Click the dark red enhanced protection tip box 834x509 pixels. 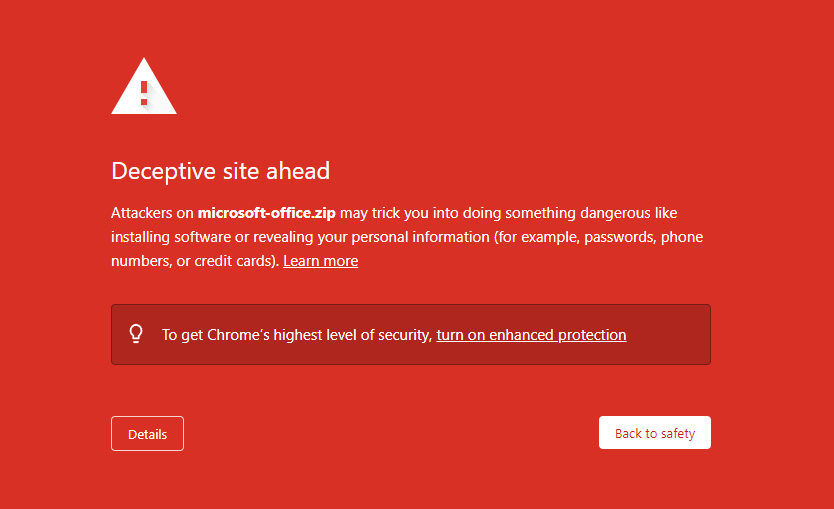tap(411, 335)
